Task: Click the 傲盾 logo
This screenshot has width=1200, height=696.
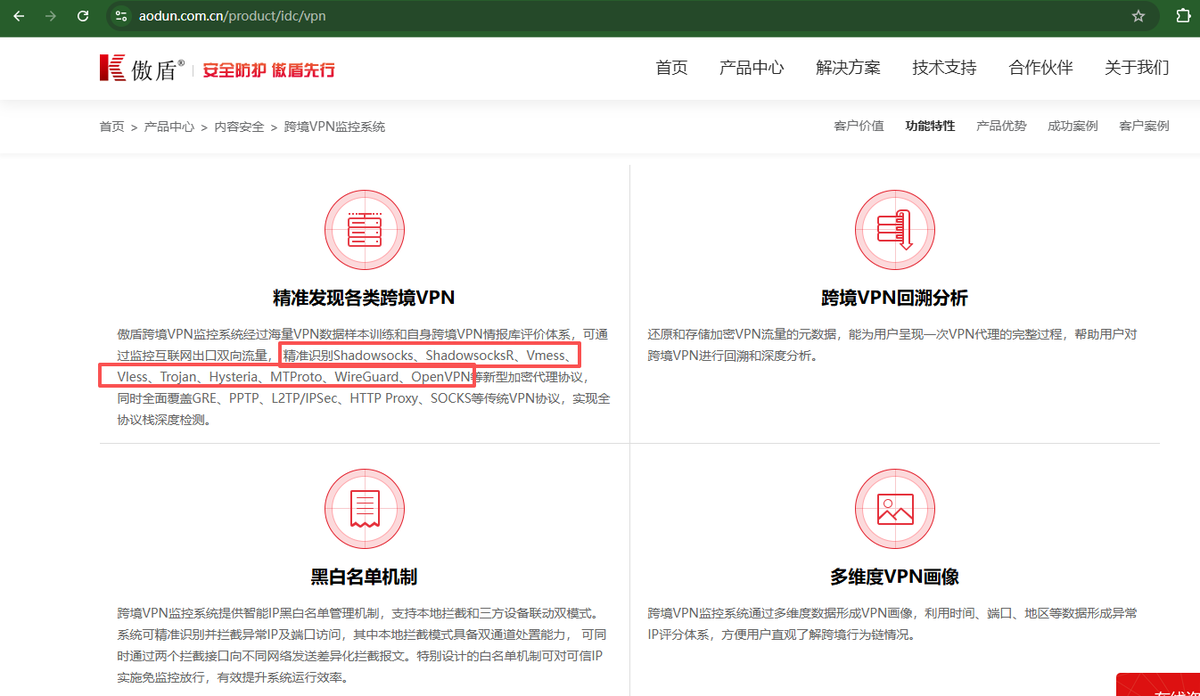Action: 141,68
